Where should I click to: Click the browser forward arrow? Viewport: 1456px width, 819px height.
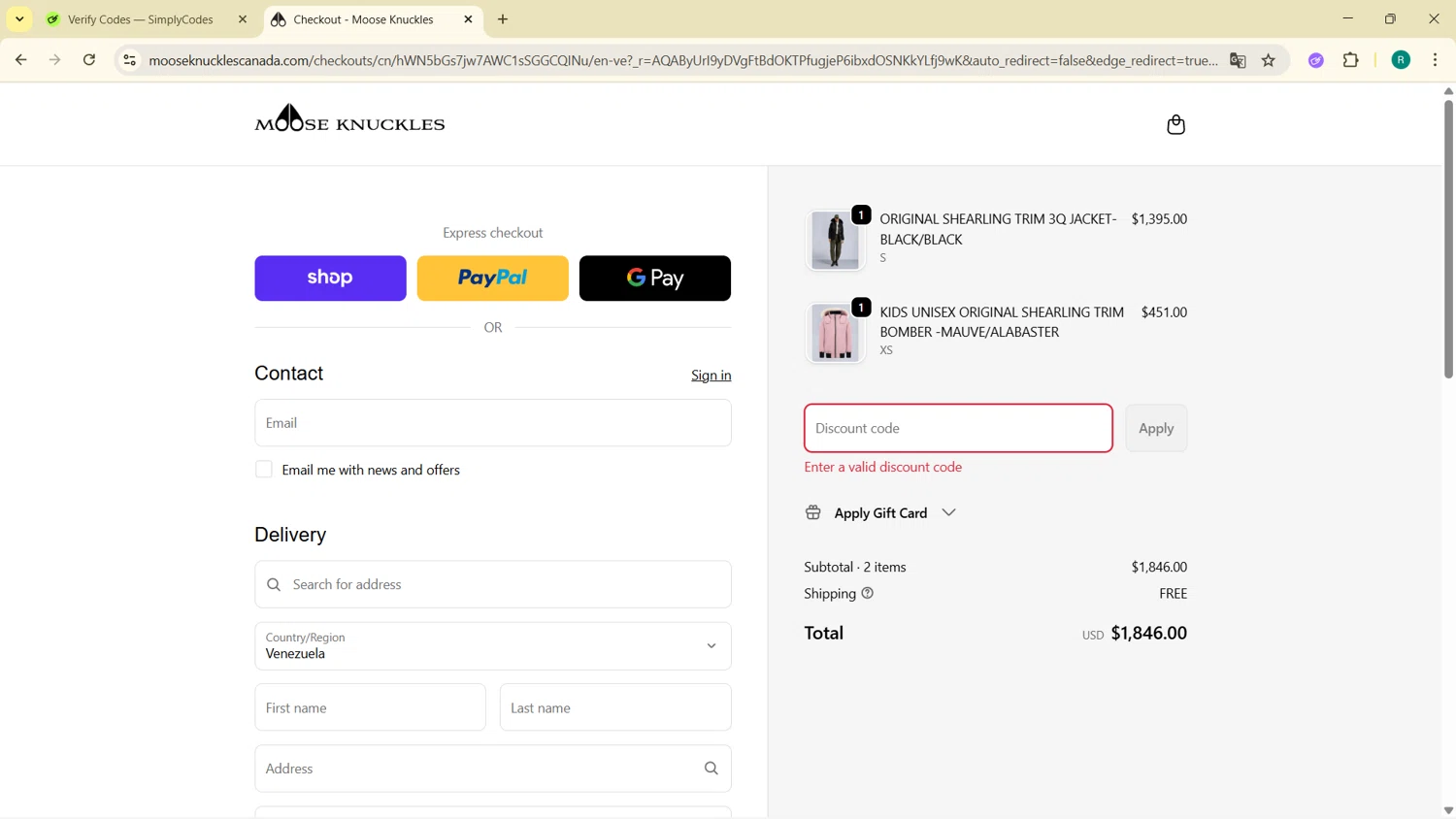coord(55,60)
